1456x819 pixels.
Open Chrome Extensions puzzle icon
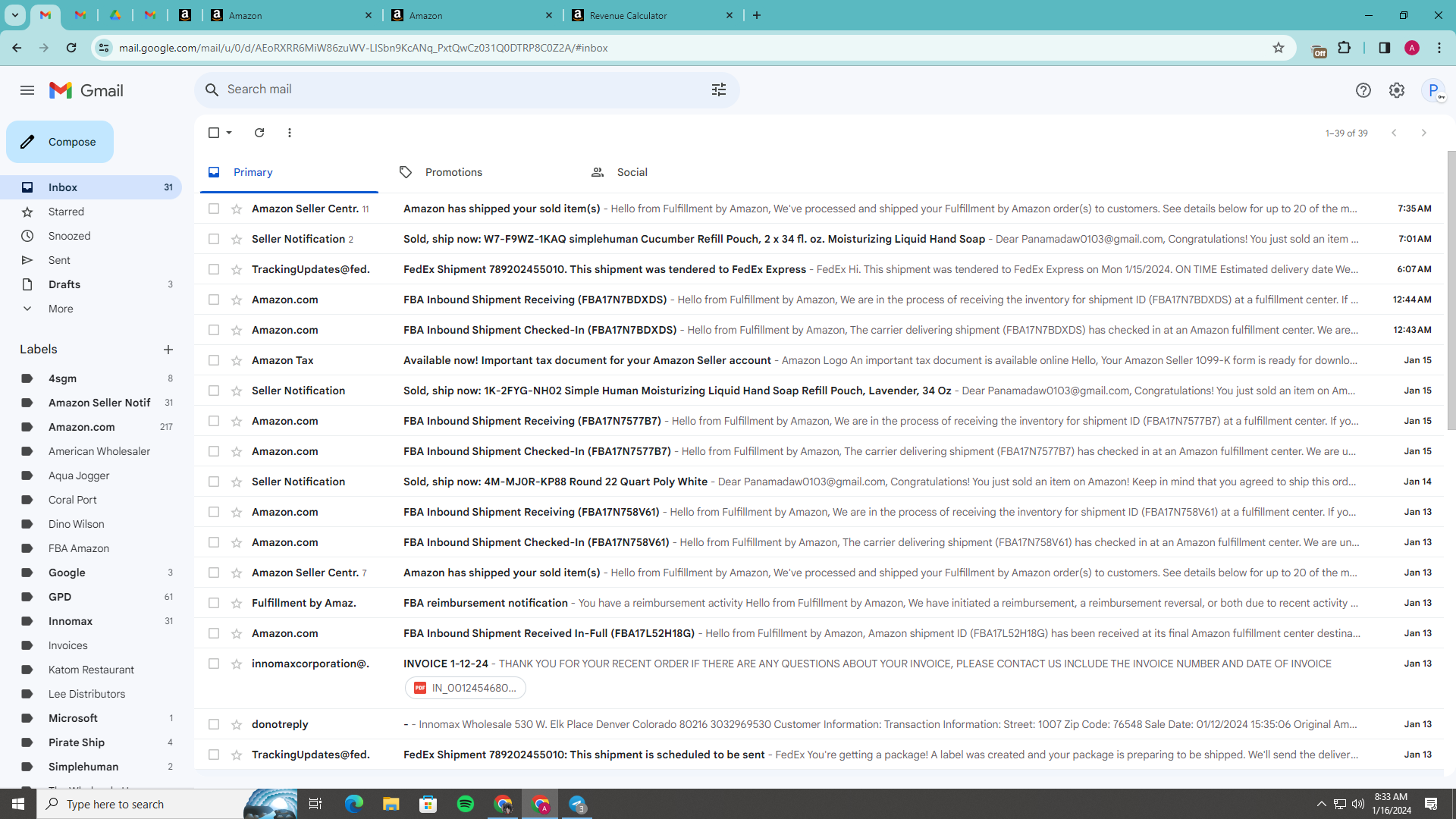pyautogui.click(x=1345, y=48)
